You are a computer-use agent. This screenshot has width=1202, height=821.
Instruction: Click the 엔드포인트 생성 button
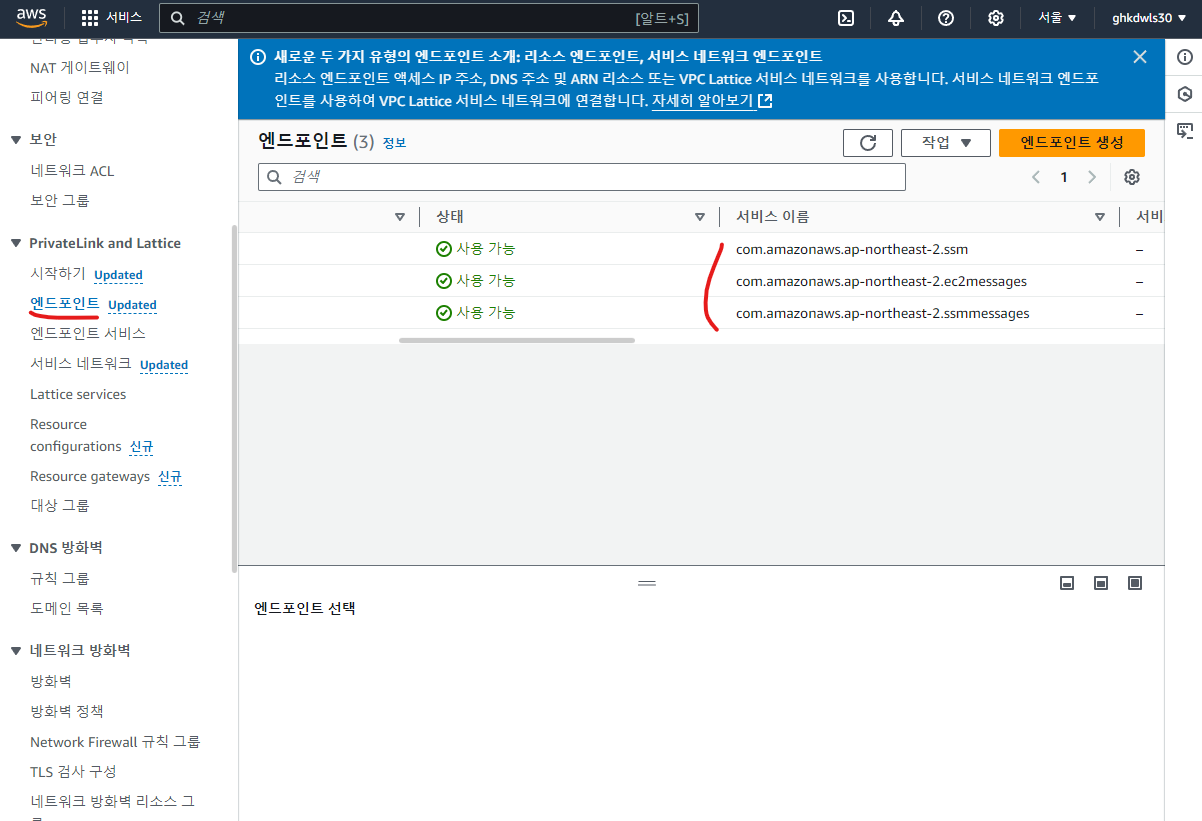[1072, 143]
